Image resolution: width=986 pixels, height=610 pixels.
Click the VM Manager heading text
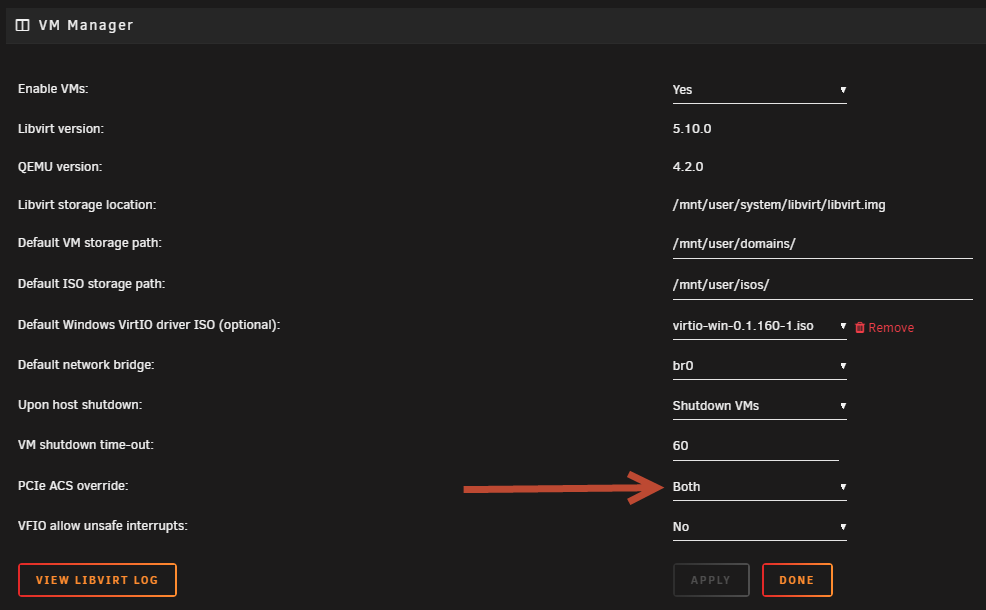pos(86,25)
